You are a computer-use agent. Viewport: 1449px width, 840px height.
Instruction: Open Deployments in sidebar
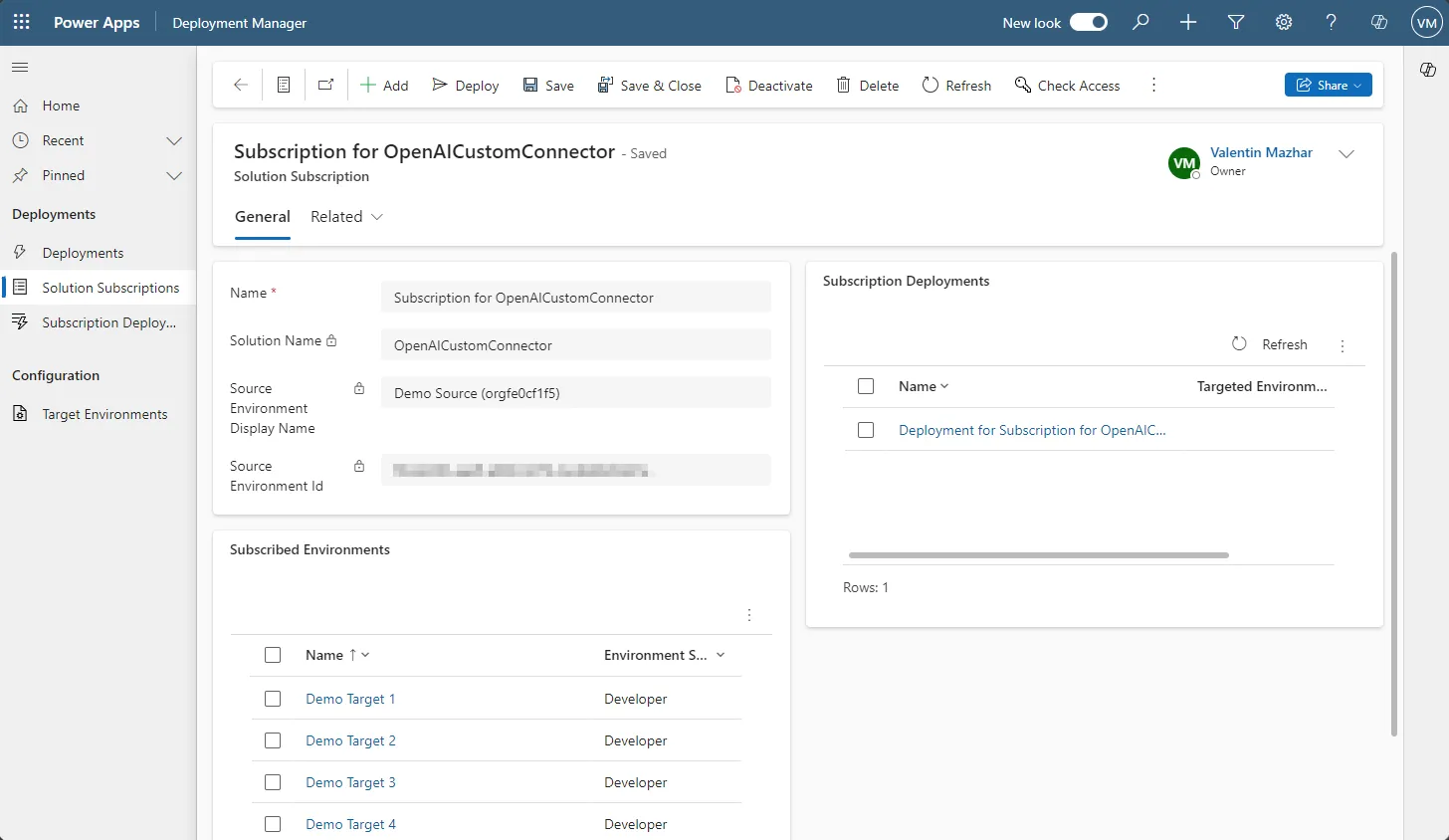98,253
